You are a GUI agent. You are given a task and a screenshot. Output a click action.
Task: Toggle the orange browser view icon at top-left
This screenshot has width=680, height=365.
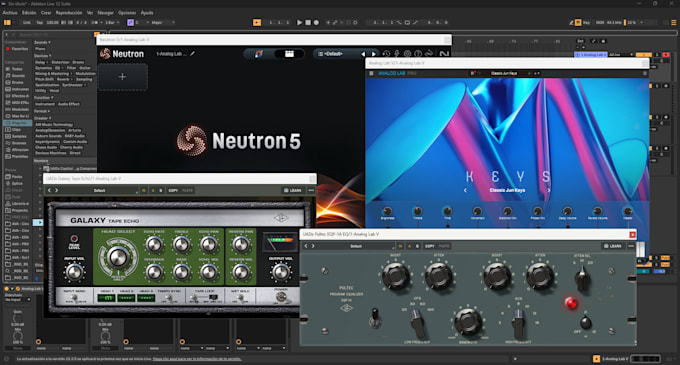7,22
